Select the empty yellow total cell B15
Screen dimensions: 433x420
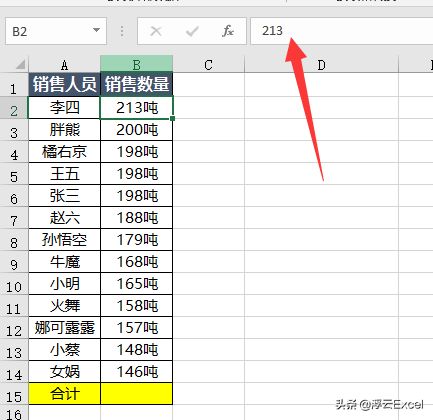136,394
